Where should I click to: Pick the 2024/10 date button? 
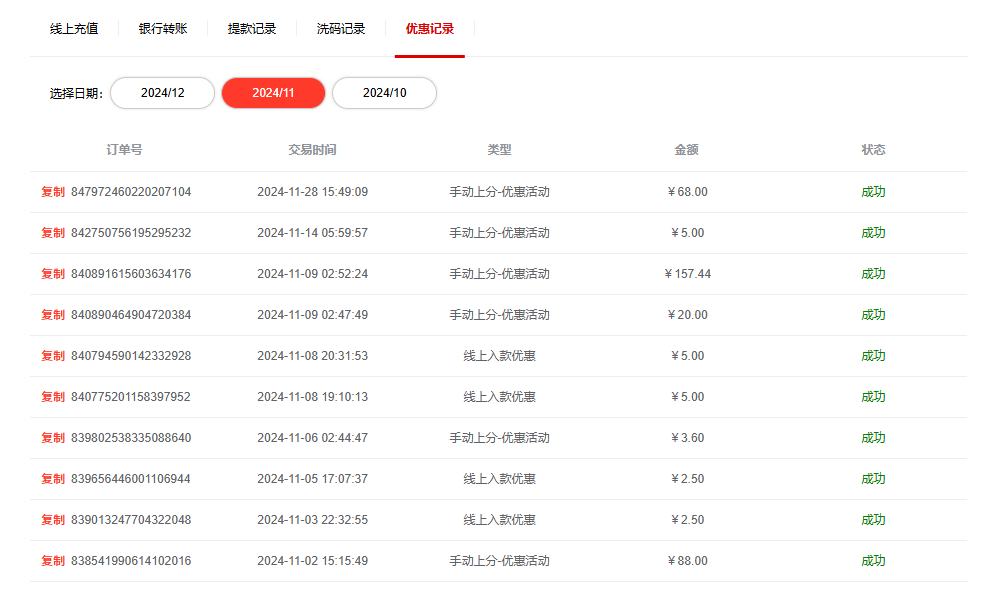click(384, 93)
